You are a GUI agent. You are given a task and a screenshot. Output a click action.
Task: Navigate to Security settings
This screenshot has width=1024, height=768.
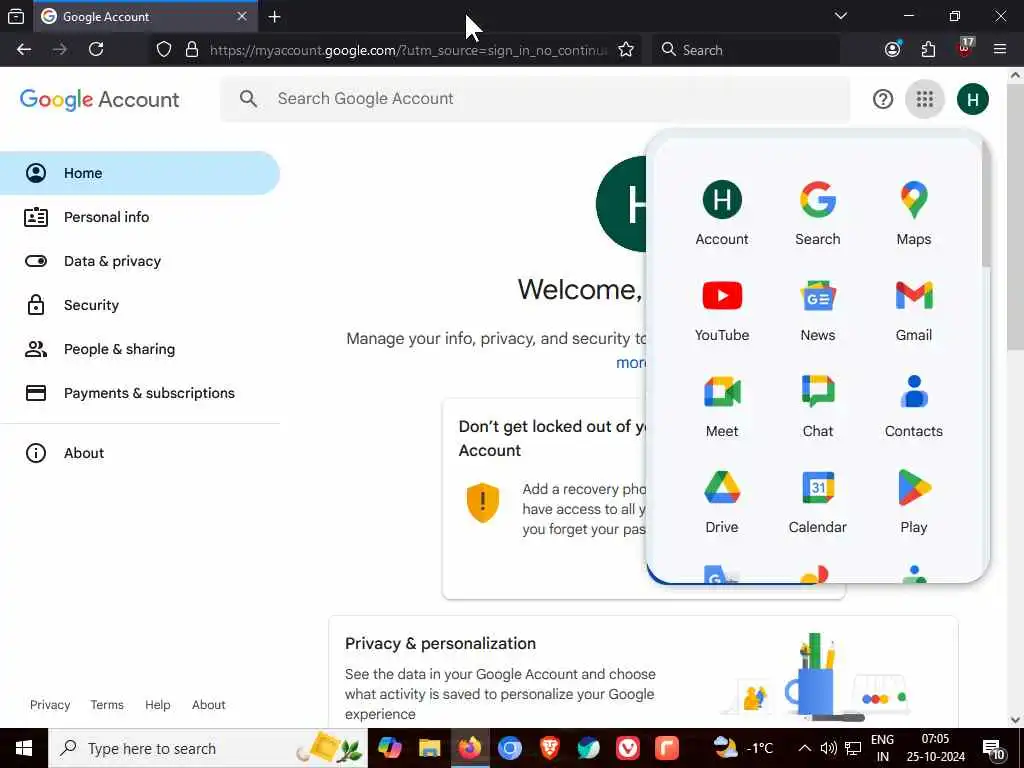click(x=140, y=305)
